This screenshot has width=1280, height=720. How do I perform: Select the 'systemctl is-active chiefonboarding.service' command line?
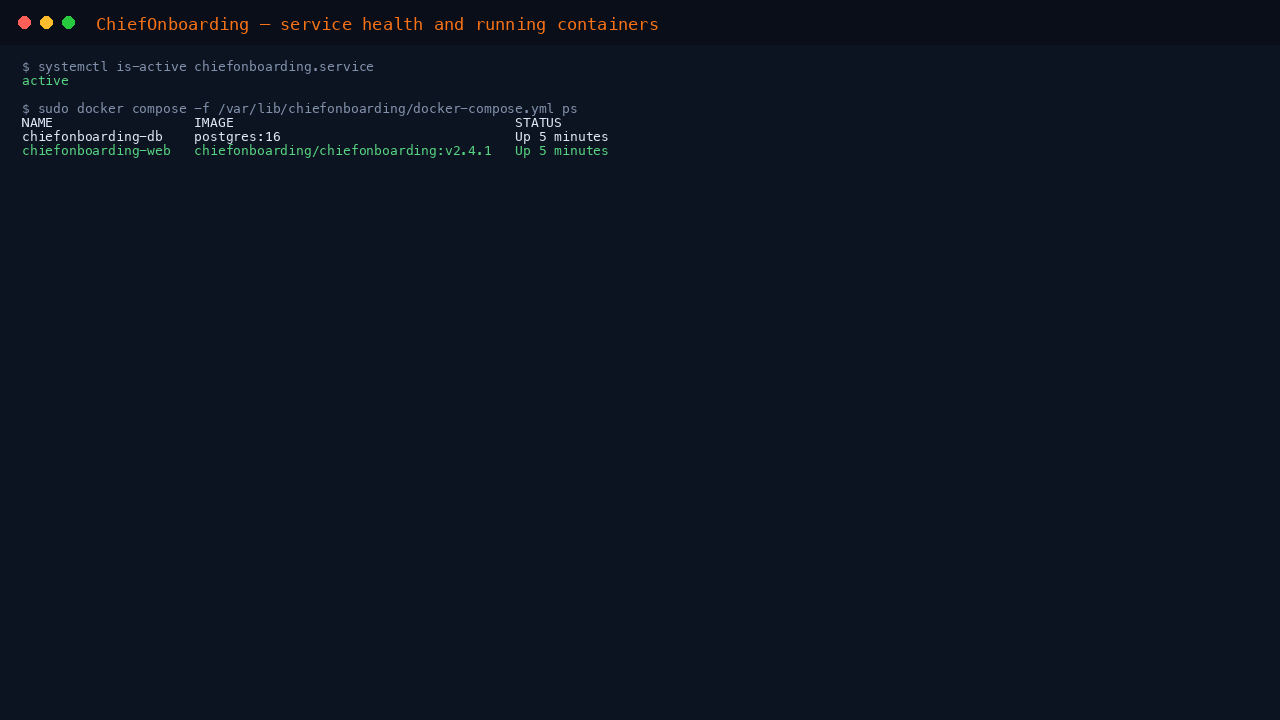pyautogui.click(x=198, y=67)
